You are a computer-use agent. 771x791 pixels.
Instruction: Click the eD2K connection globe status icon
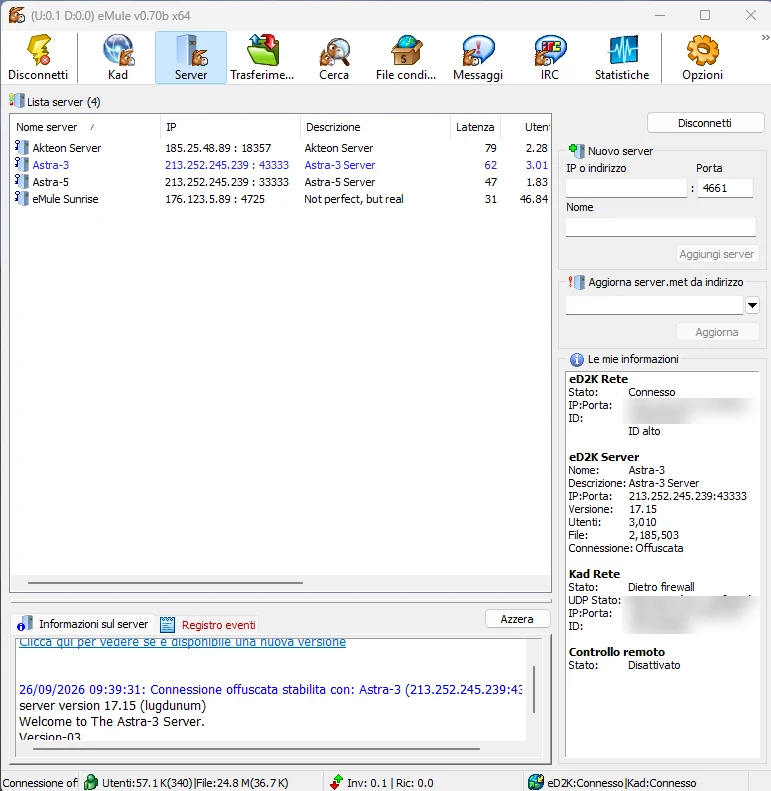tap(536, 782)
